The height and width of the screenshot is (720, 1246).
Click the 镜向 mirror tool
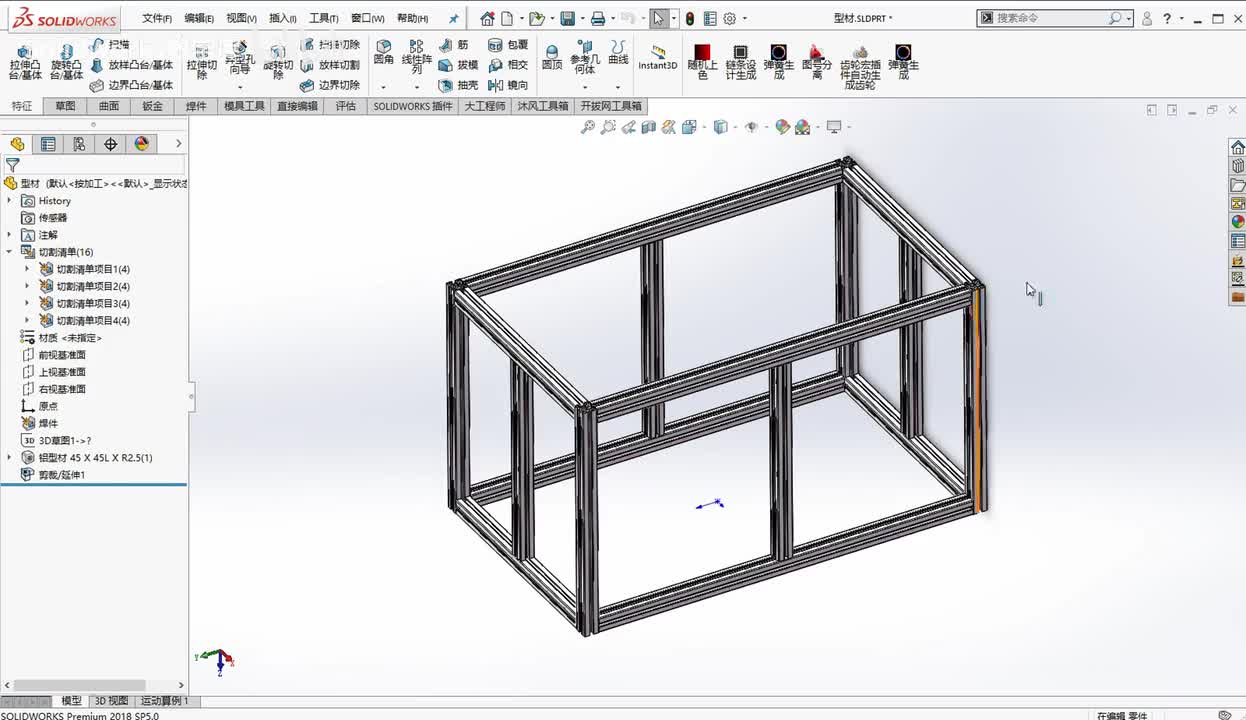tap(508, 85)
